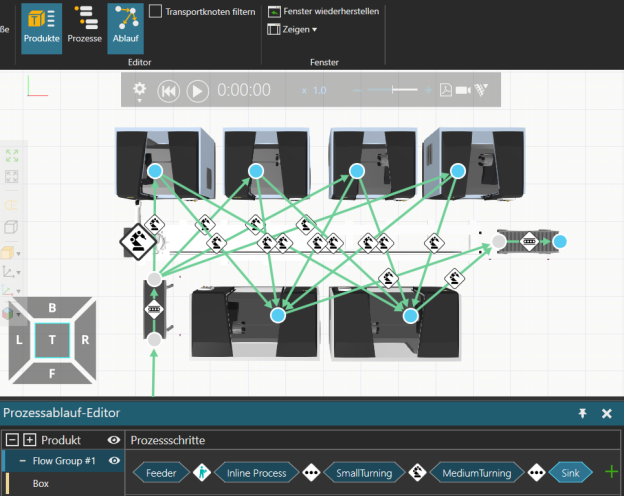This screenshot has height=496, width=624.
Task: Click the fill view arrows icon
Action: (12, 156)
